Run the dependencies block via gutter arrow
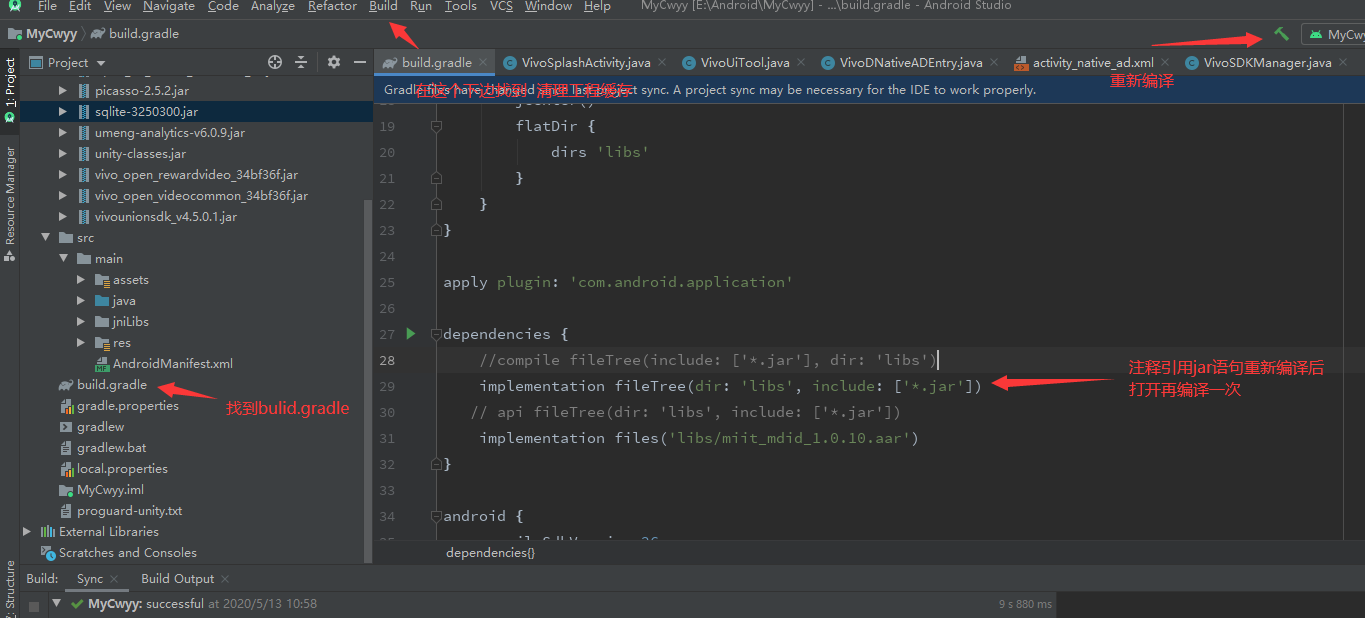The height and width of the screenshot is (618, 1365). pyautogui.click(x=410, y=333)
